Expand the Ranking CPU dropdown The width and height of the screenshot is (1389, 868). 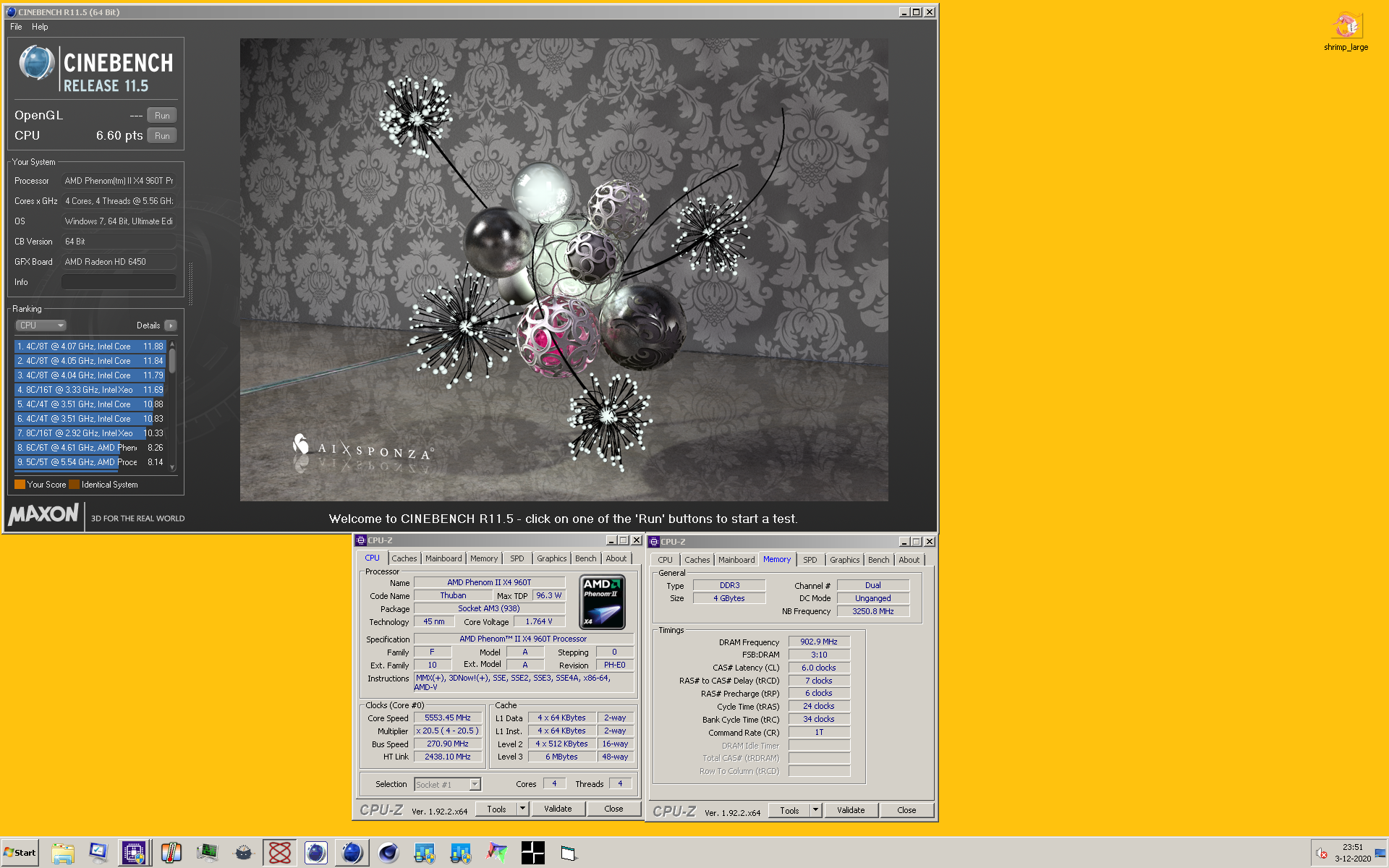41,325
